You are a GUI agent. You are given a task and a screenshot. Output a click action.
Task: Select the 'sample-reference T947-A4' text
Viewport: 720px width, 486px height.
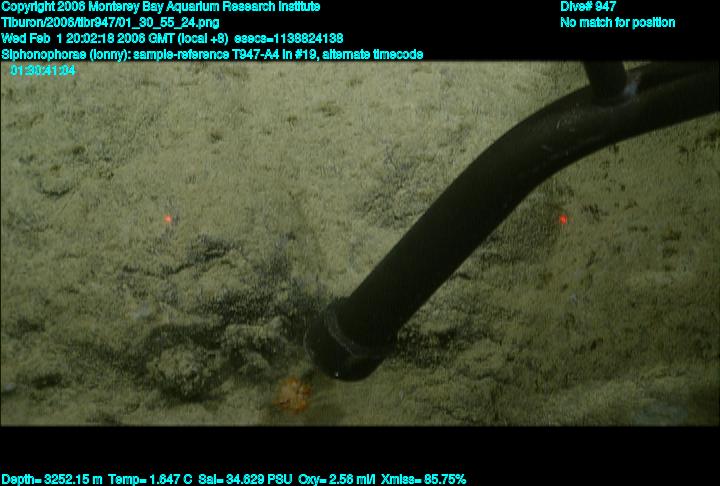[x=207, y=55]
